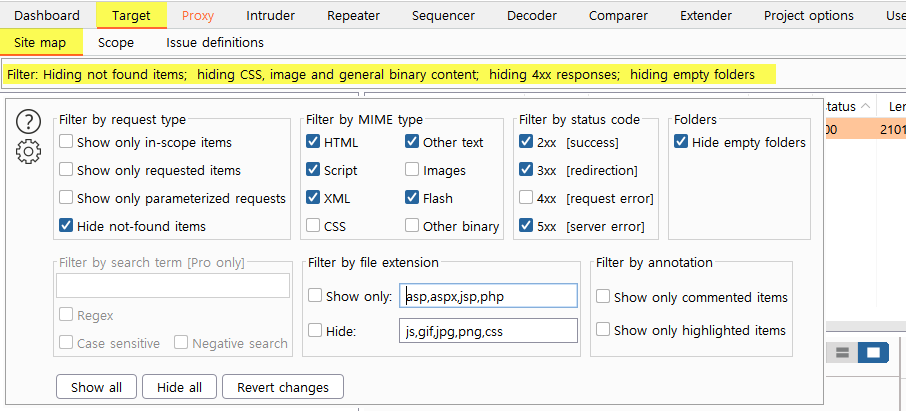Uncheck Hide not-found items
The width and height of the screenshot is (906, 411).
pyautogui.click(x=66, y=226)
